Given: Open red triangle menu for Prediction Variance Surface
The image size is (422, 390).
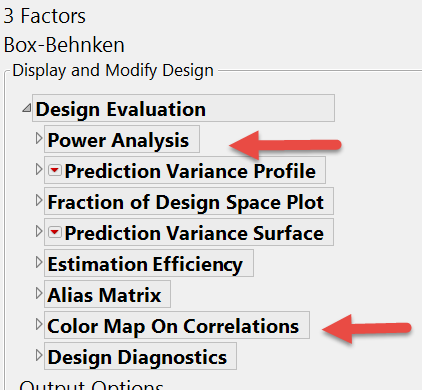Looking at the screenshot, I should point(55,232).
